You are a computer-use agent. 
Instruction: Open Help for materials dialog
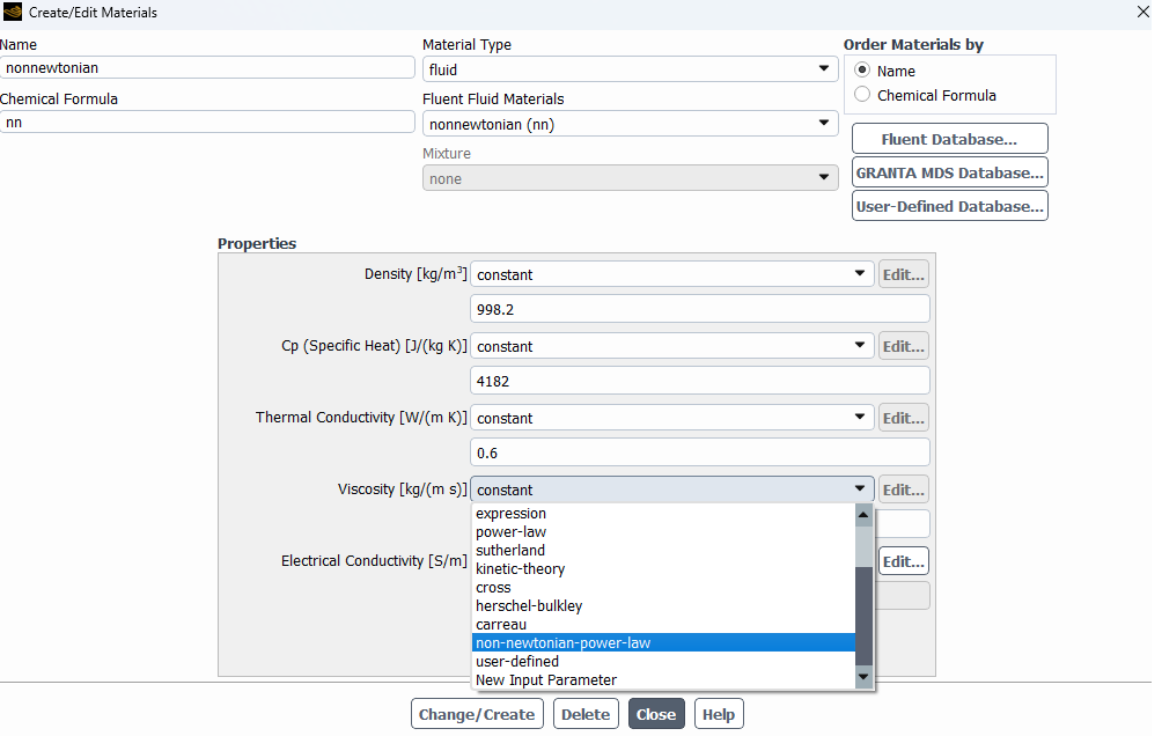click(718, 714)
